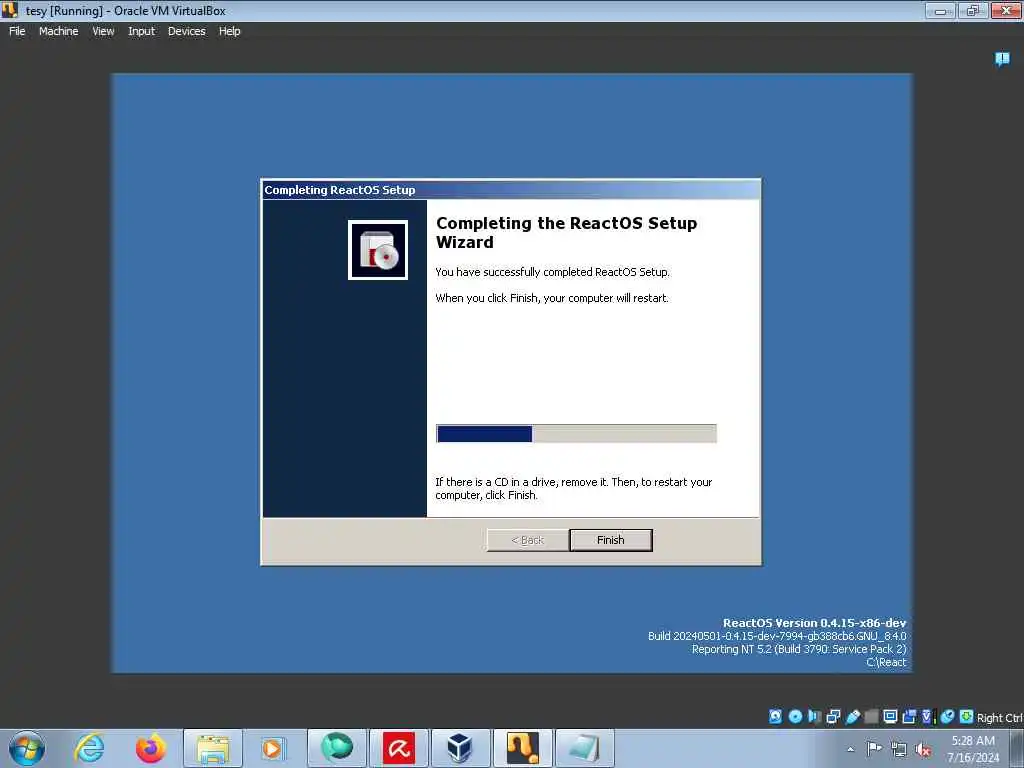
Task: Switch to VirtualBox Manager taskbar button
Action: (460, 748)
